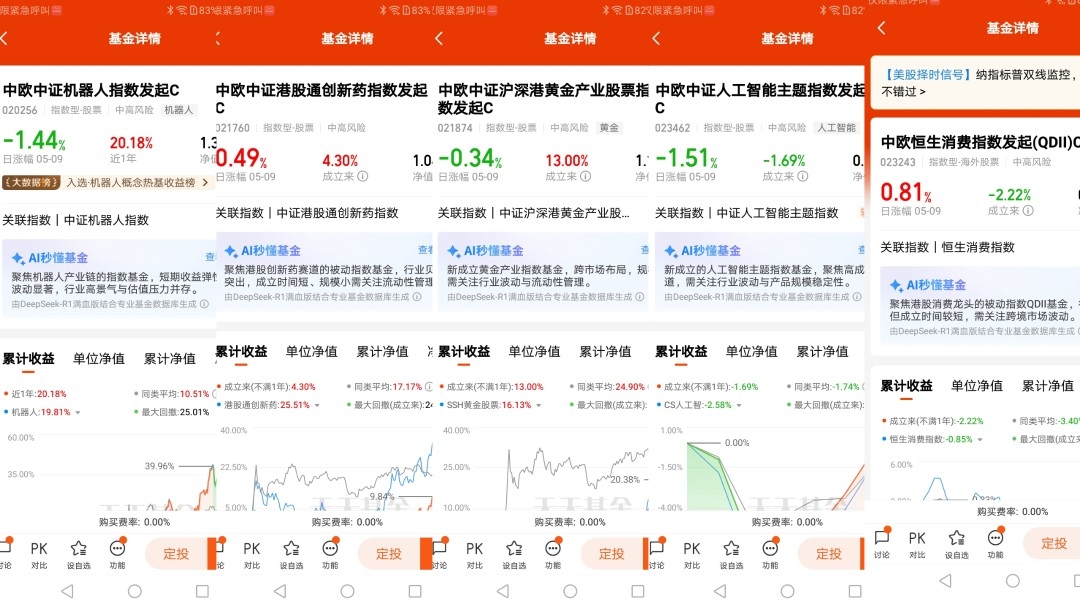Select 单位净值 tab on 黄金产业 screen
This screenshot has height=608, width=1080.
click(534, 352)
